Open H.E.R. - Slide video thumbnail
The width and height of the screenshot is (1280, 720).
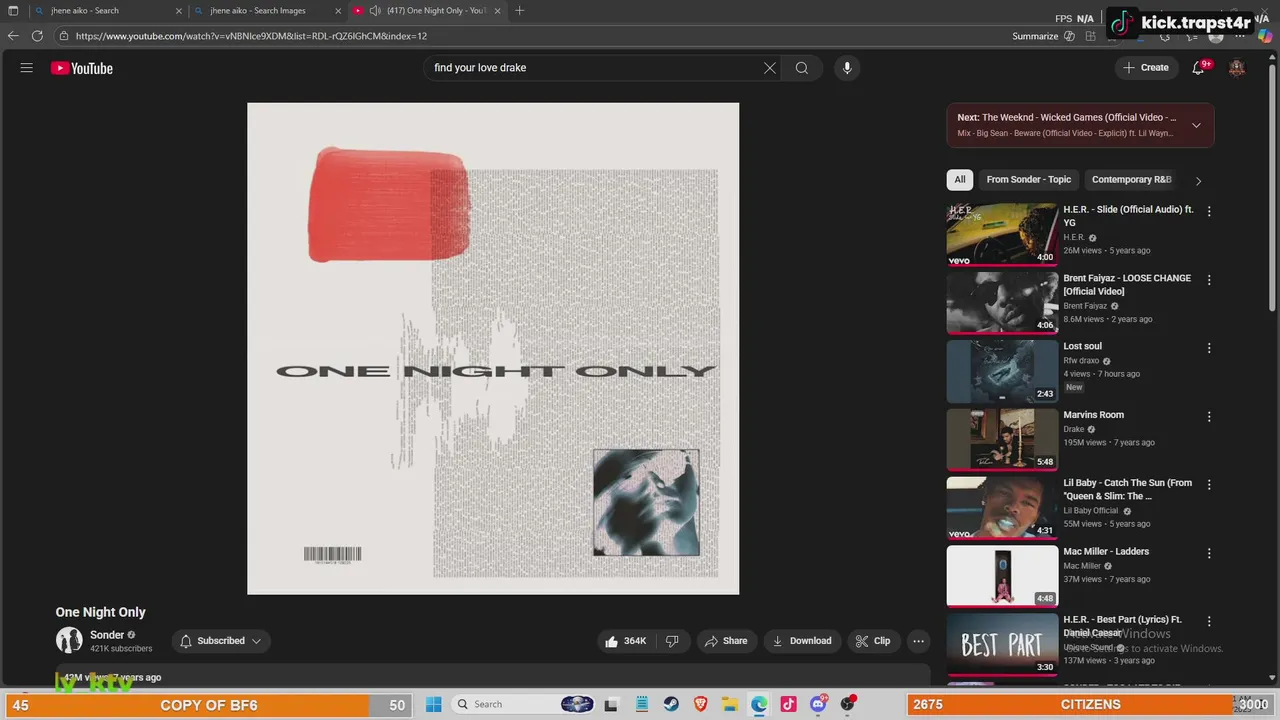point(1002,234)
